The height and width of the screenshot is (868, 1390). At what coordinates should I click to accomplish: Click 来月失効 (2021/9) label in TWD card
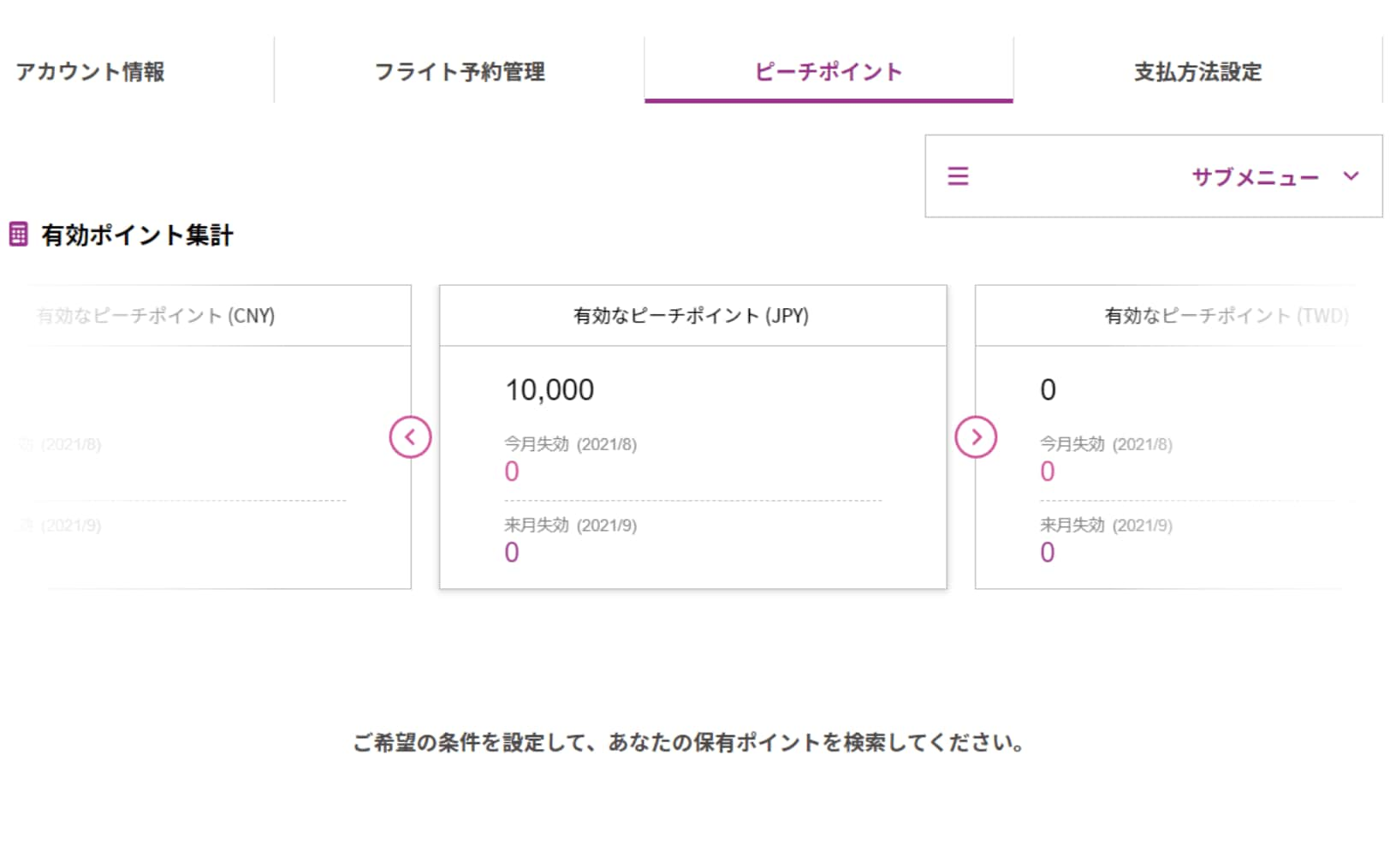coord(1106,526)
